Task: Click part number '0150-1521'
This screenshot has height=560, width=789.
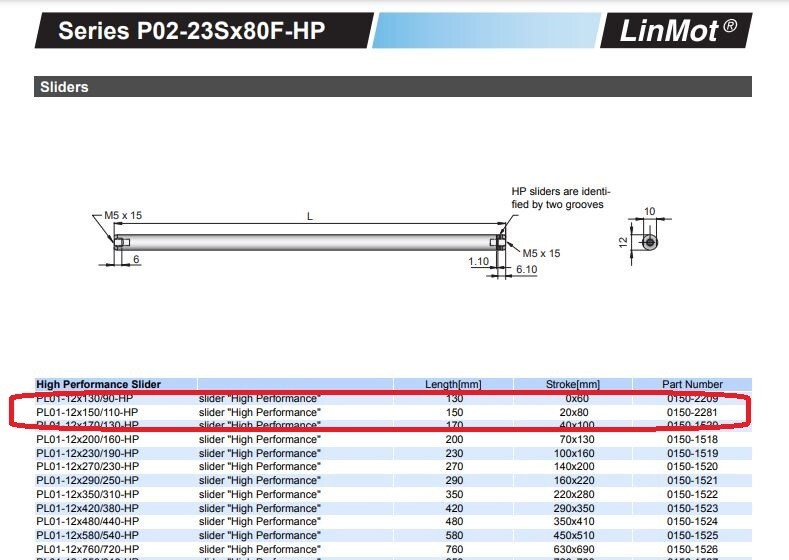Action: pyautogui.click(x=692, y=481)
